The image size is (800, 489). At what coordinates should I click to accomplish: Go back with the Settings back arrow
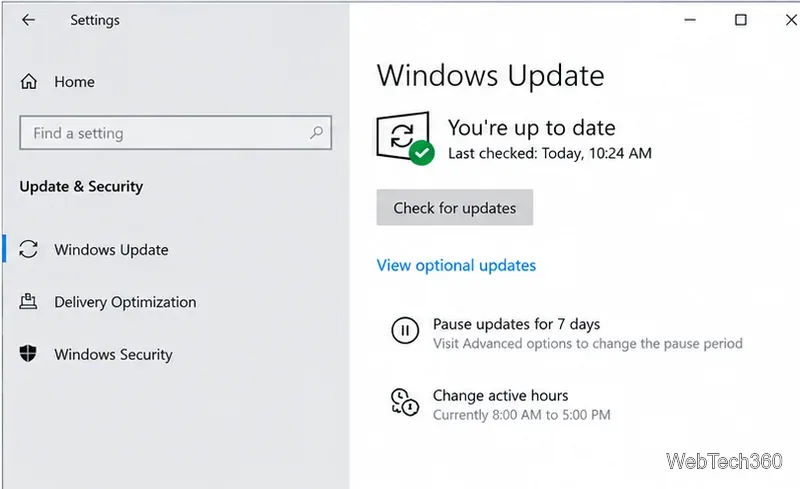point(29,20)
